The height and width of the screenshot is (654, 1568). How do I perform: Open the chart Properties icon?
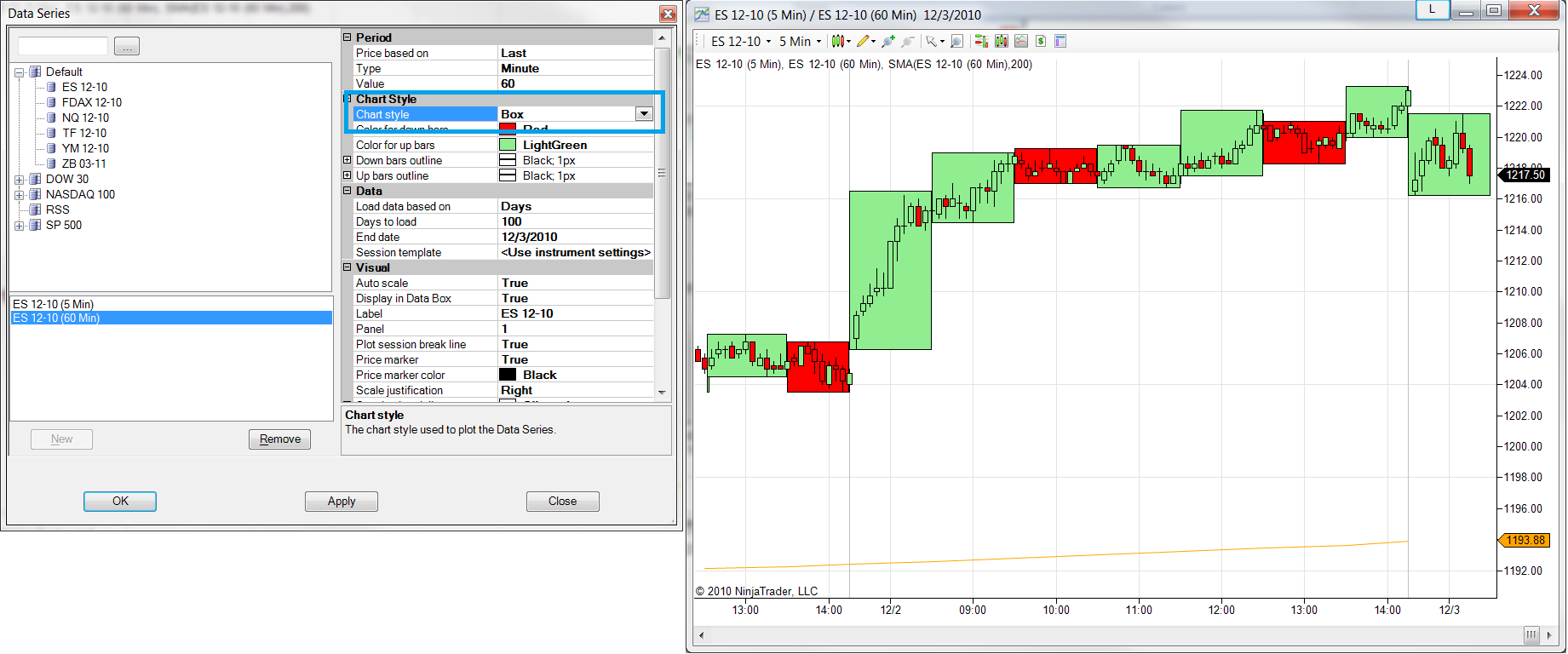(x=1060, y=41)
